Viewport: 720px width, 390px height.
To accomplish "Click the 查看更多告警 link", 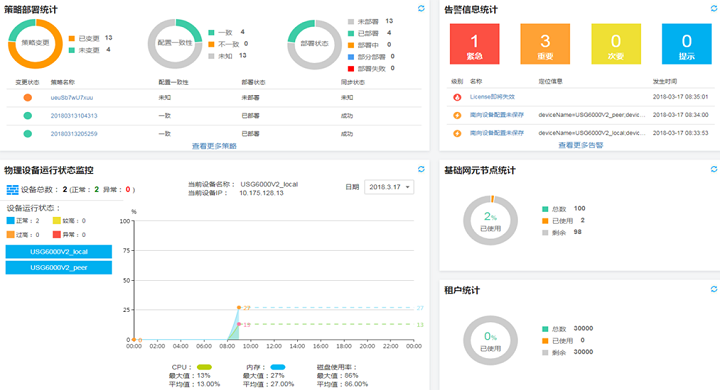I will point(580,145).
